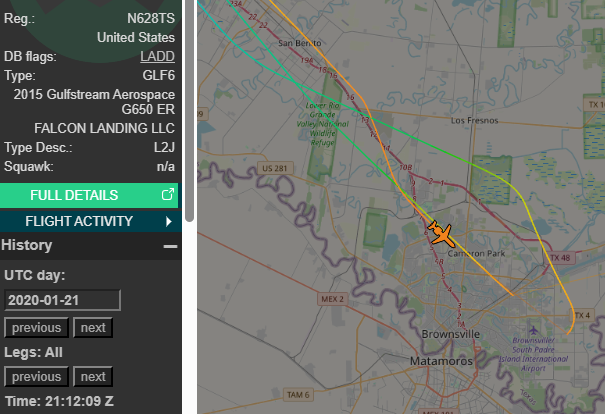Click the Brownsville airport plane symbol
This screenshot has width=605, height=414.
(x=533, y=330)
